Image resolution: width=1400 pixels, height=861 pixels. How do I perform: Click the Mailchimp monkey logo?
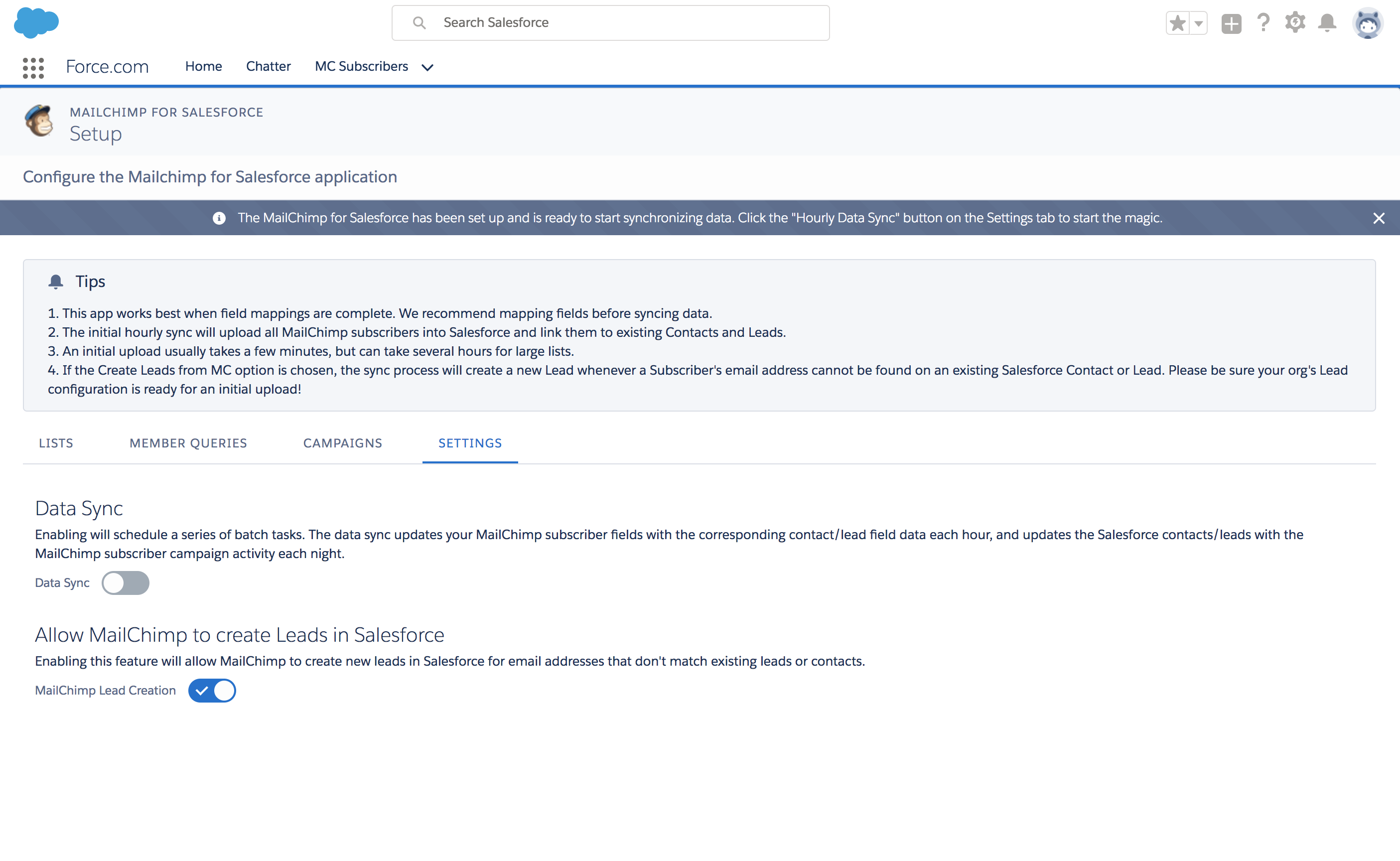click(x=39, y=121)
